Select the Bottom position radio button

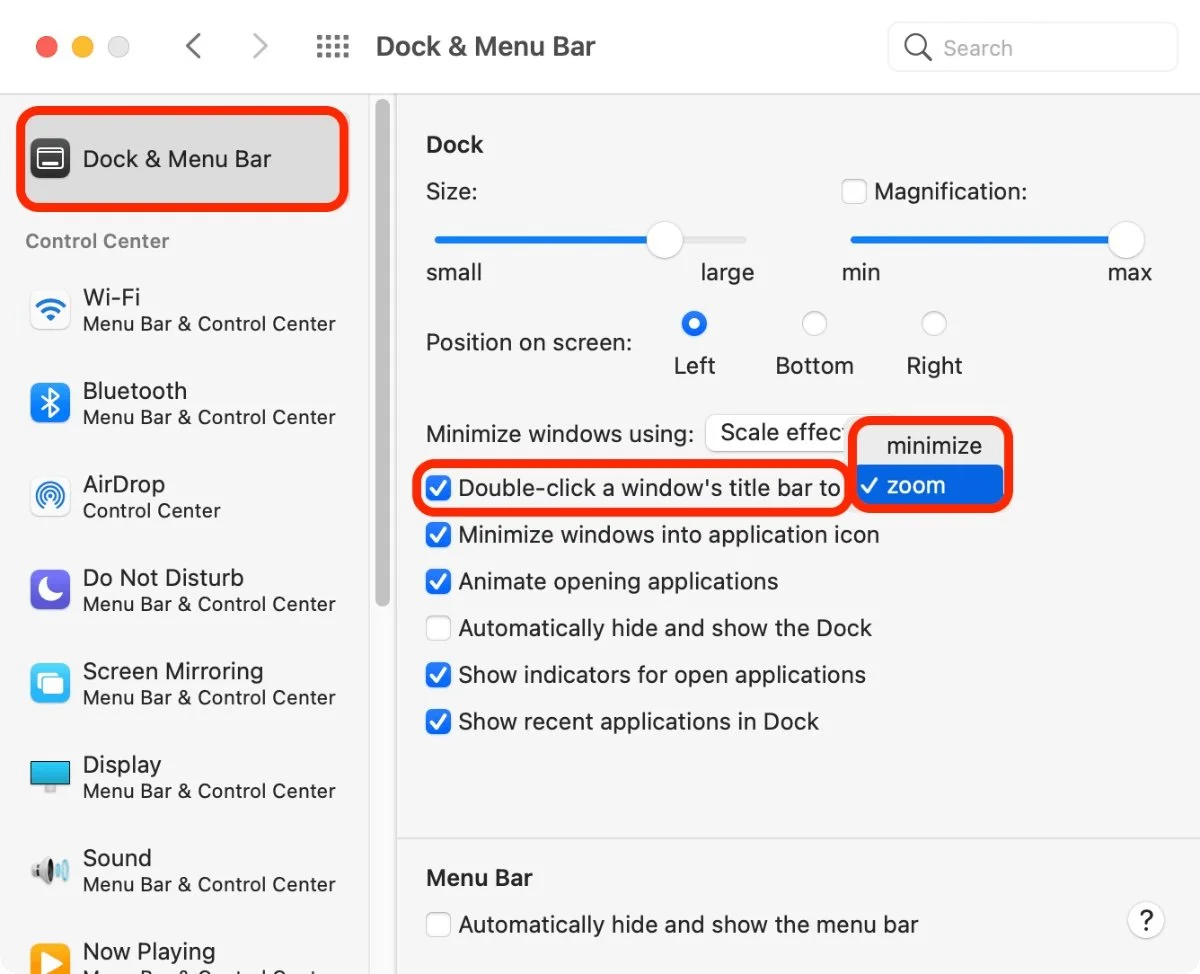[x=814, y=323]
